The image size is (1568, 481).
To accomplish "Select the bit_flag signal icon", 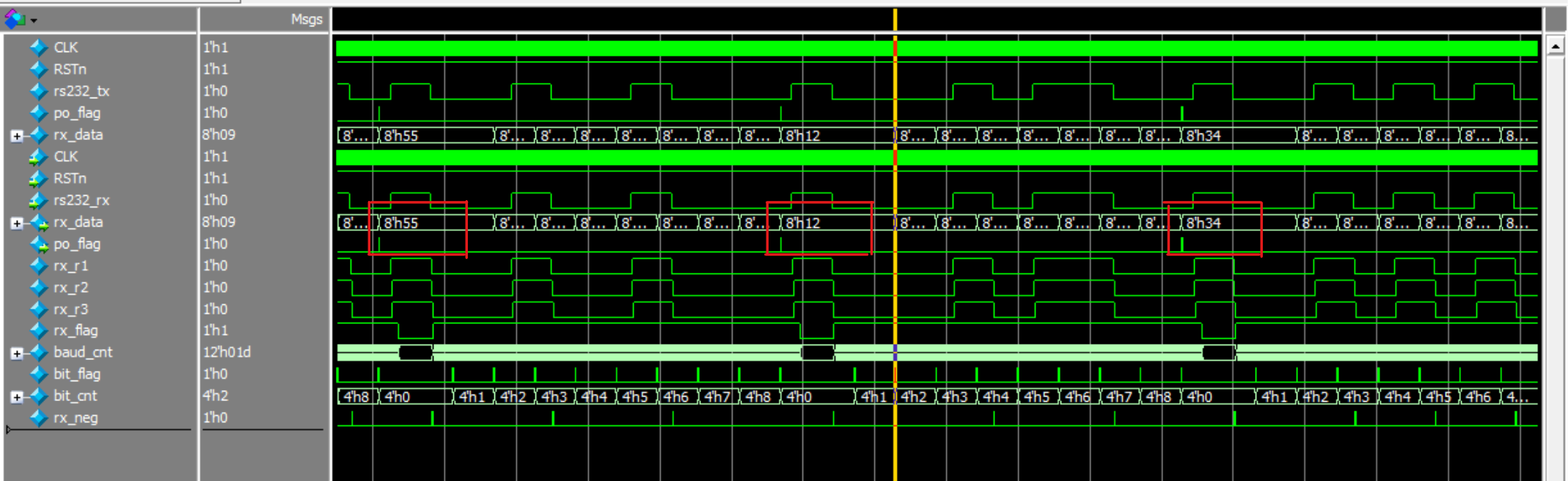I will pos(39,374).
